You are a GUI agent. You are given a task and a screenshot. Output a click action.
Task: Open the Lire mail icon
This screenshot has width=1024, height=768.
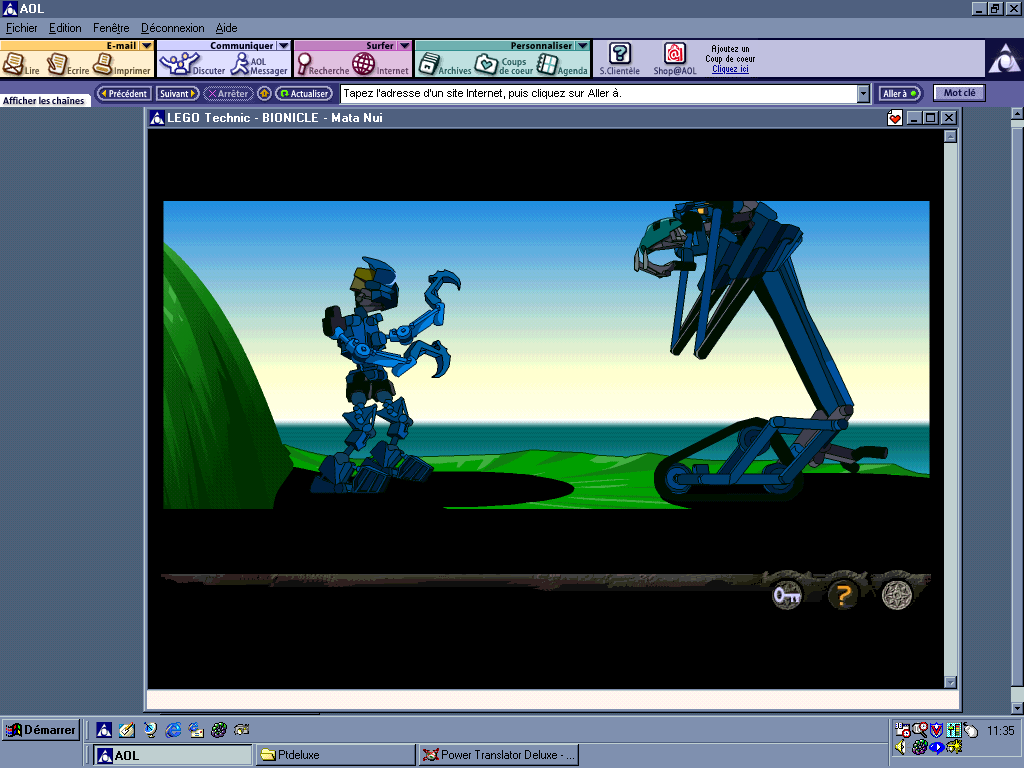click(x=20, y=65)
